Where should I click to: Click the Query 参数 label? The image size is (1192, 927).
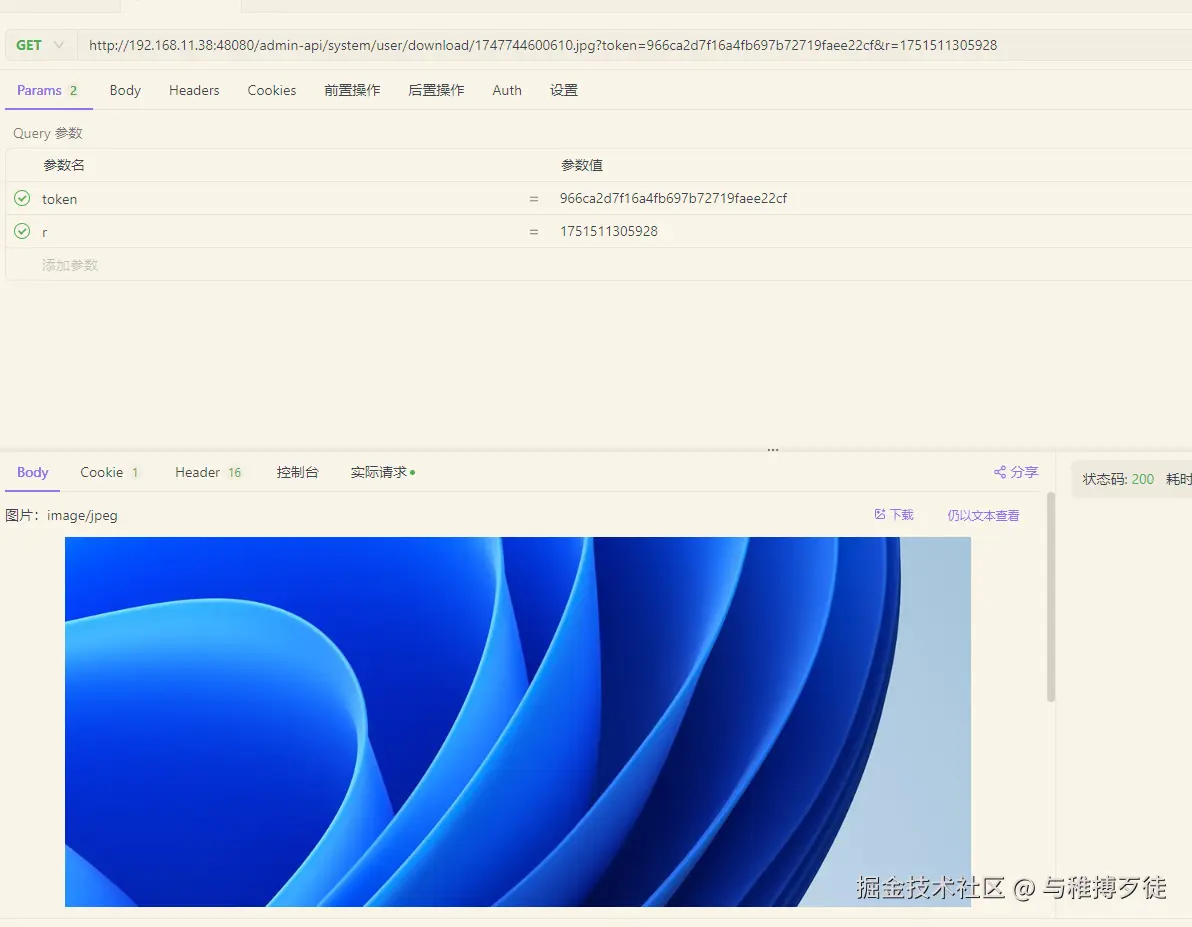coord(48,133)
